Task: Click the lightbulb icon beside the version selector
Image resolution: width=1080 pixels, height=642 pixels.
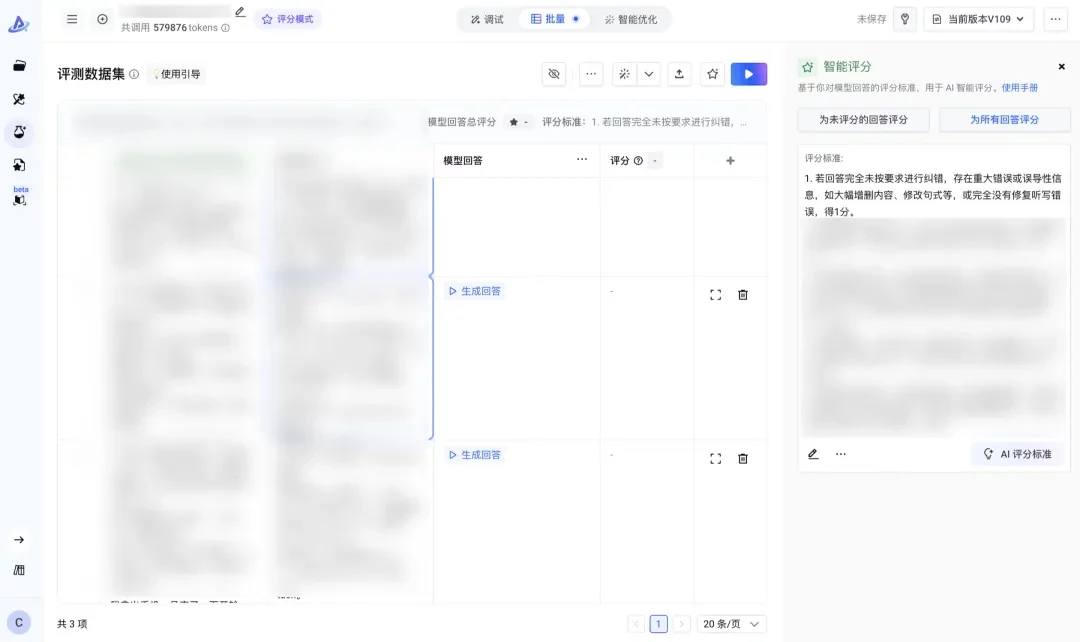Action: [x=904, y=18]
